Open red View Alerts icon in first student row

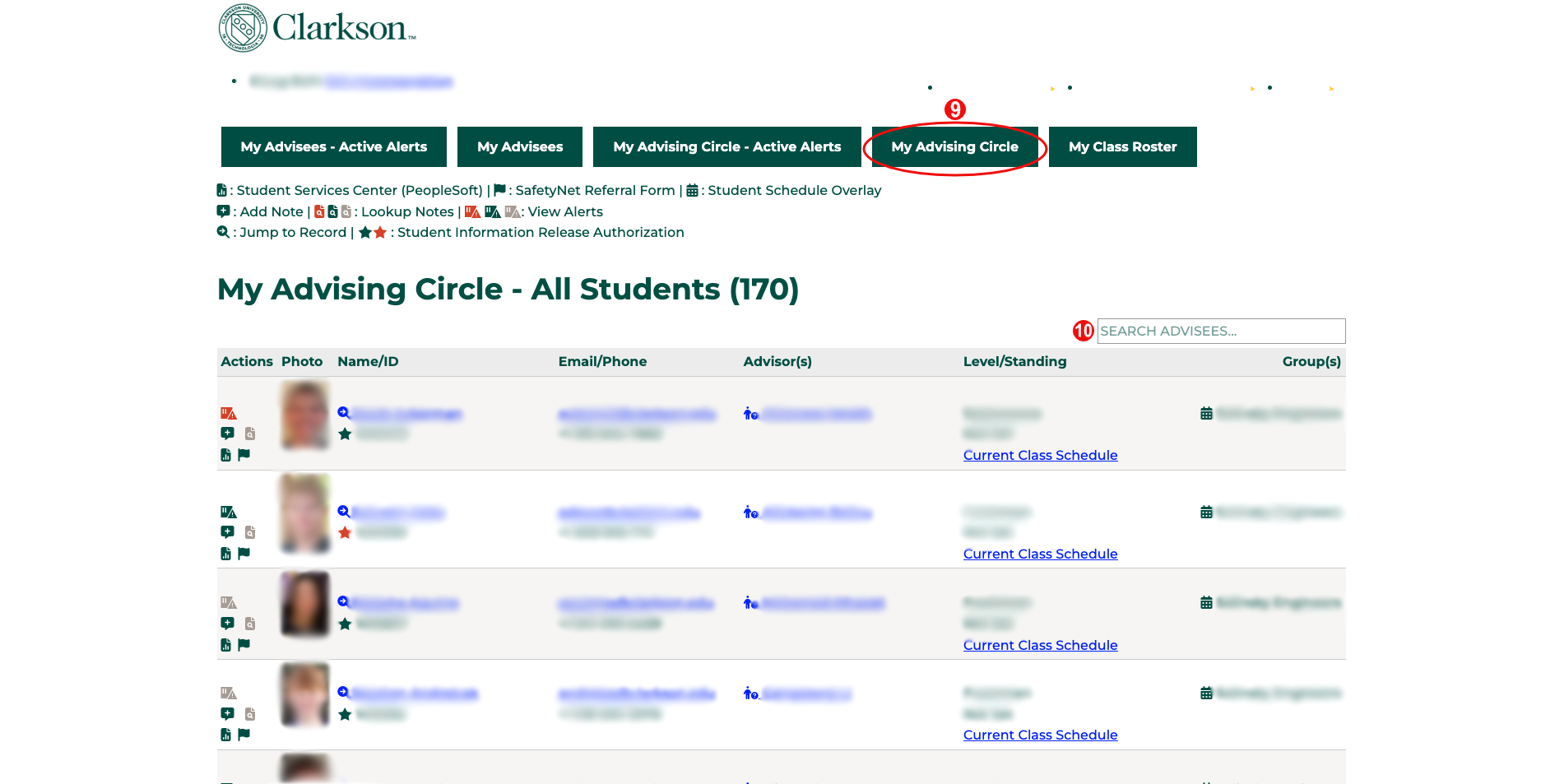pyautogui.click(x=228, y=413)
